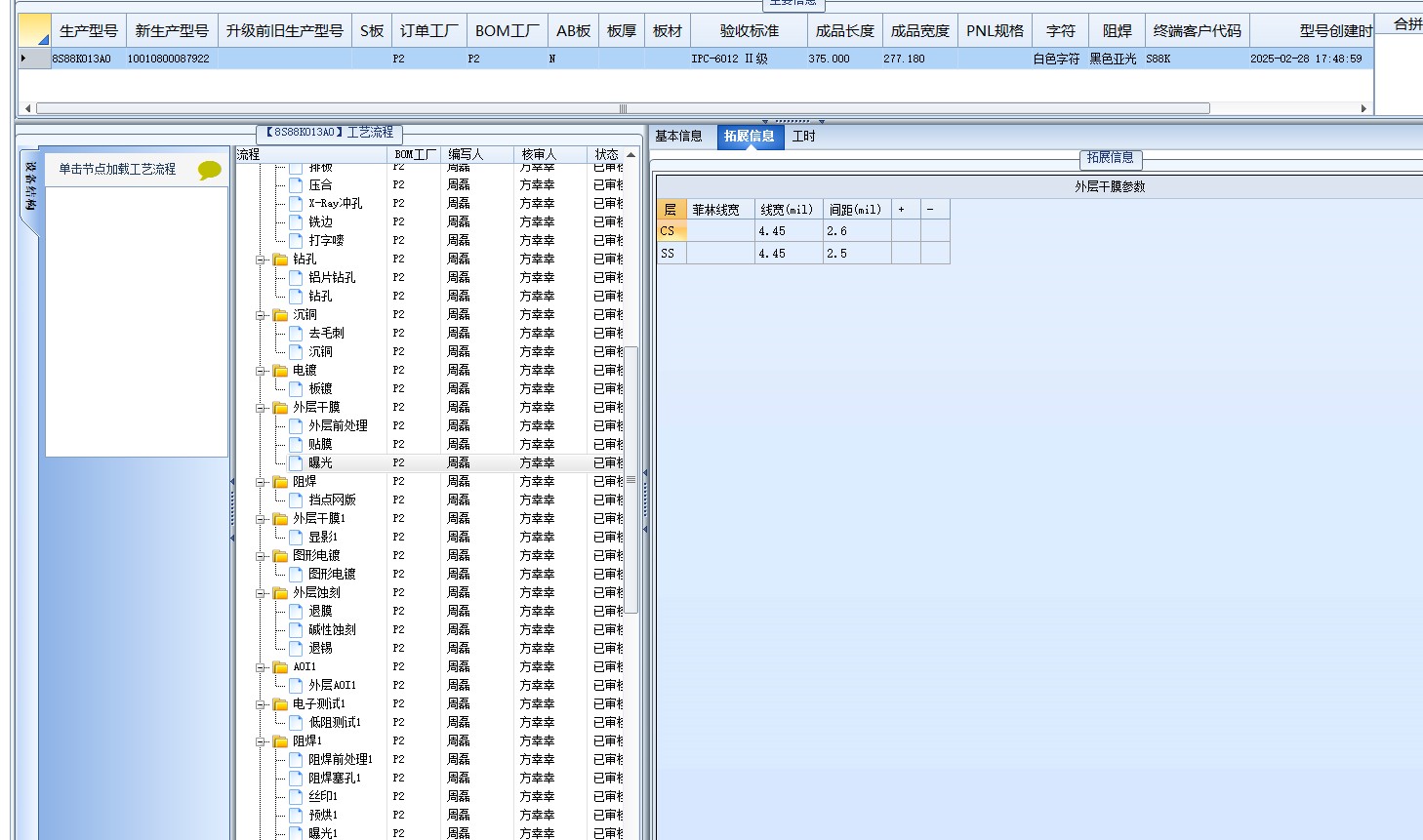Click the top grid horizontal scrollbar thumb
This screenshot has height=840, width=1423.
coord(623,108)
